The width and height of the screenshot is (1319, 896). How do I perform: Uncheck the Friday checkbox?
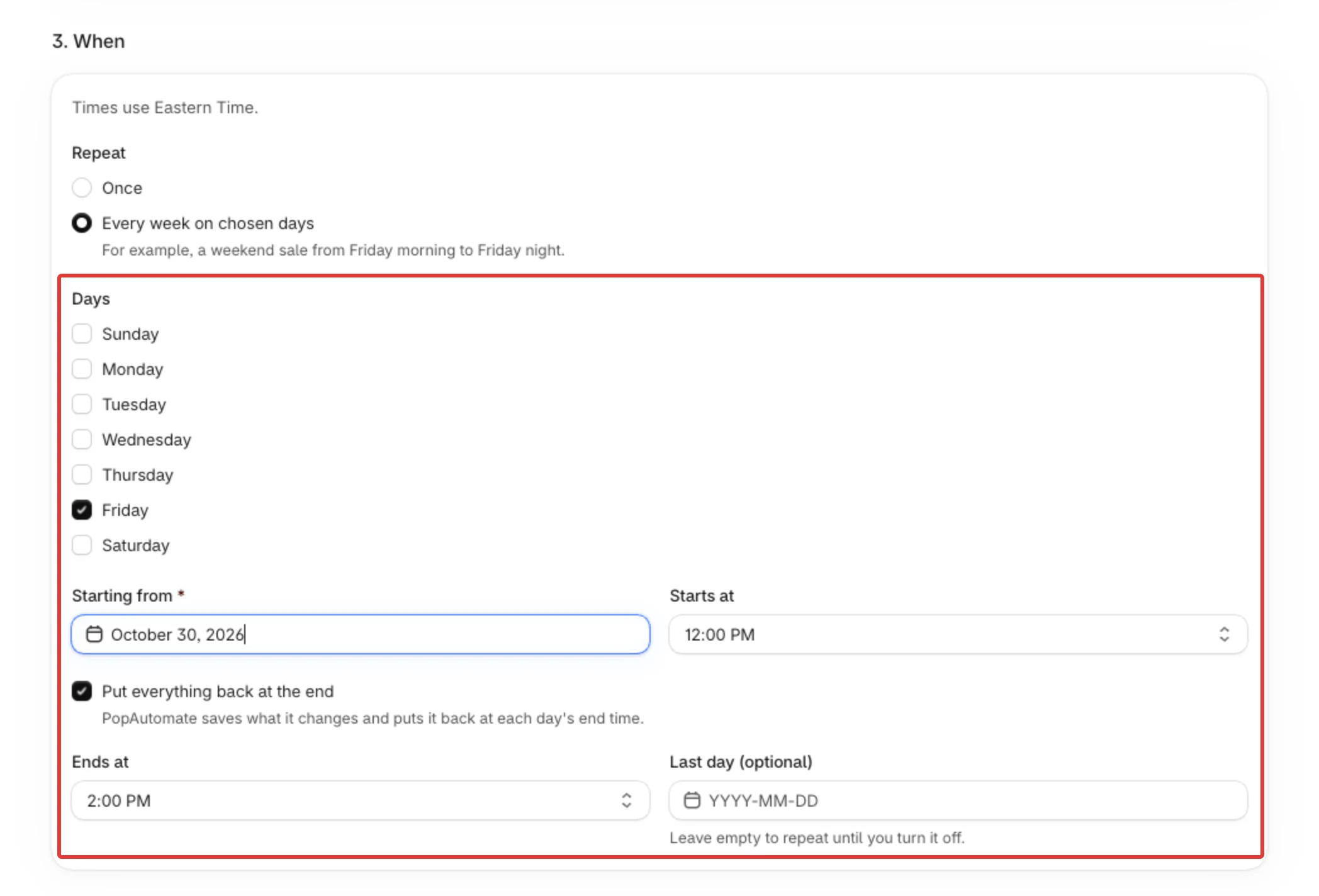click(82, 510)
